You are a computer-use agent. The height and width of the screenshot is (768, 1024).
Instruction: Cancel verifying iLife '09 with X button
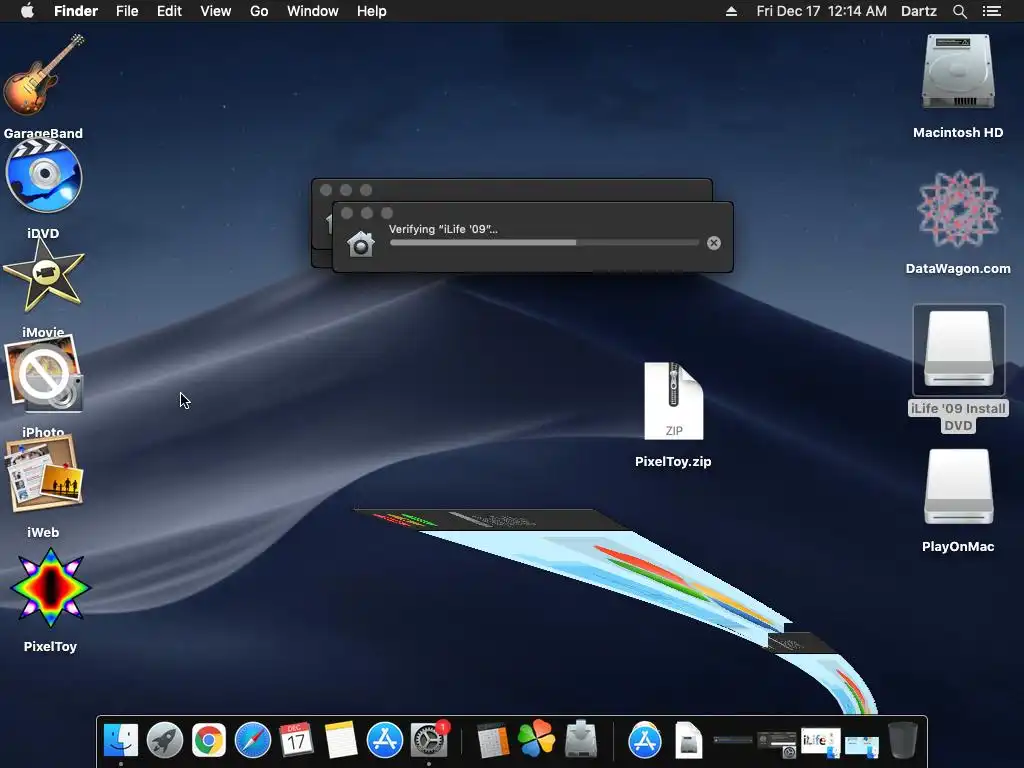click(x=714, y=243)
